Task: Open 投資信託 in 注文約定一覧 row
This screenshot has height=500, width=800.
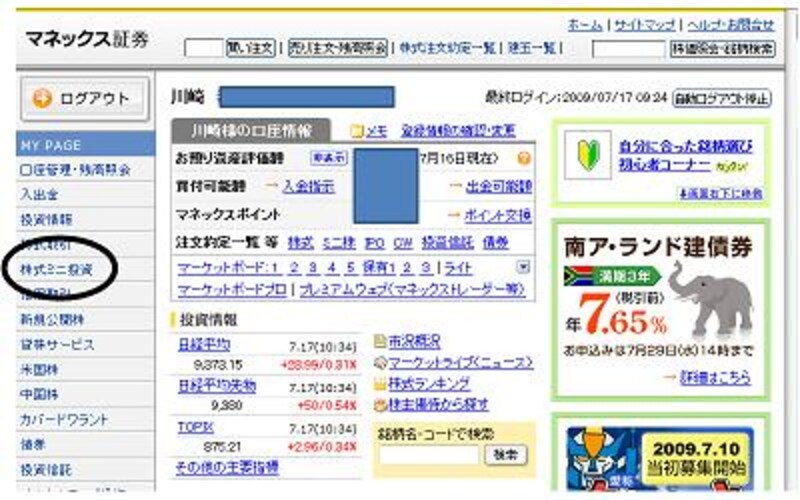Action: coord(447,243)
